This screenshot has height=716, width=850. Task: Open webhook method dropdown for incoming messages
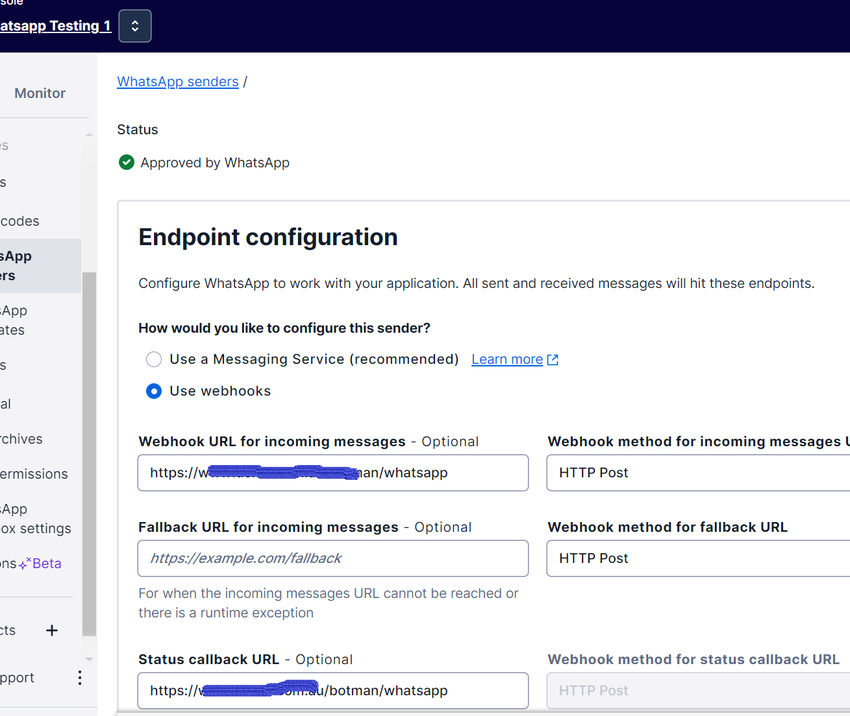pos(697,473)
